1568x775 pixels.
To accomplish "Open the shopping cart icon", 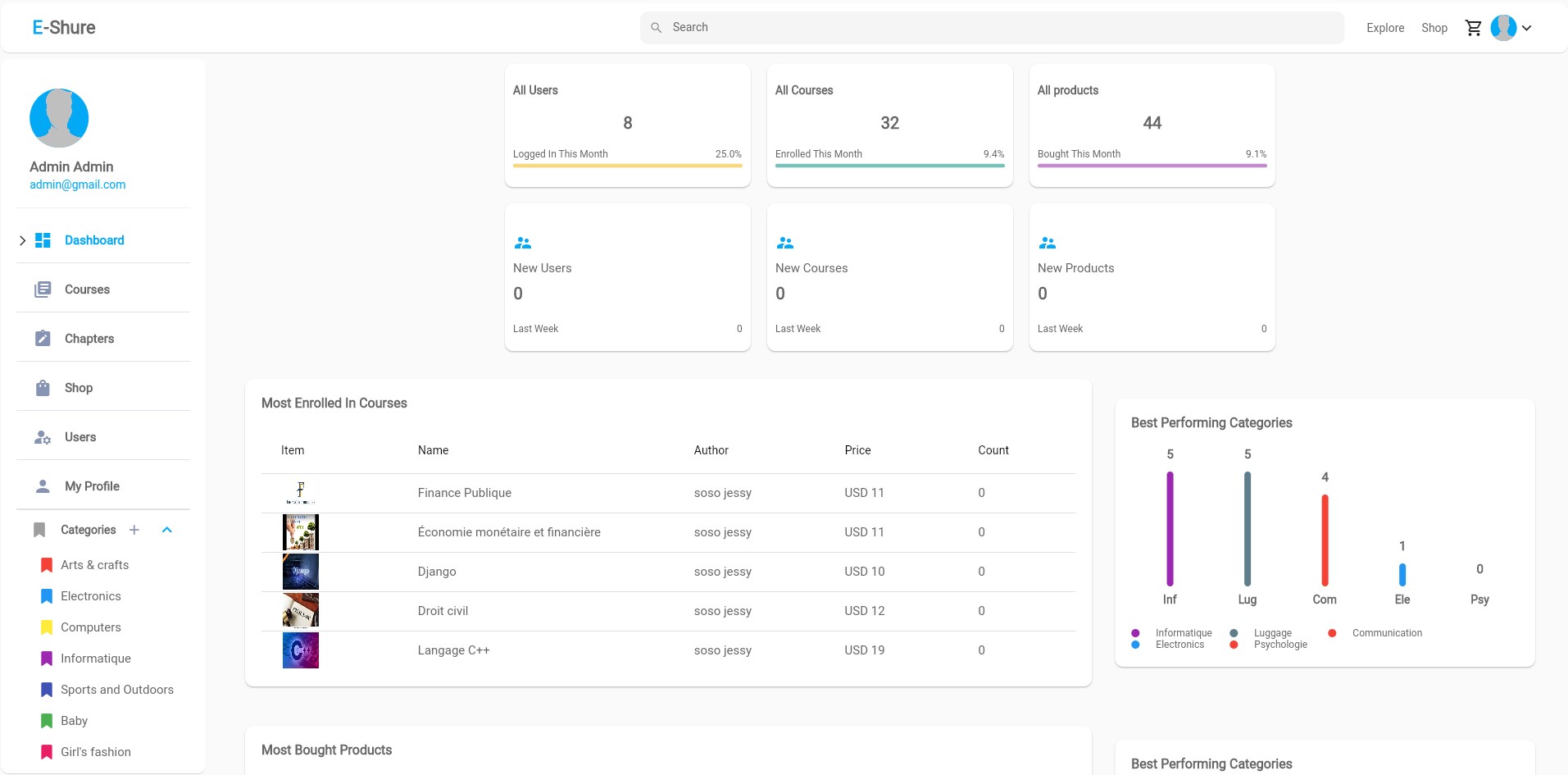I will coord(1473,28).
